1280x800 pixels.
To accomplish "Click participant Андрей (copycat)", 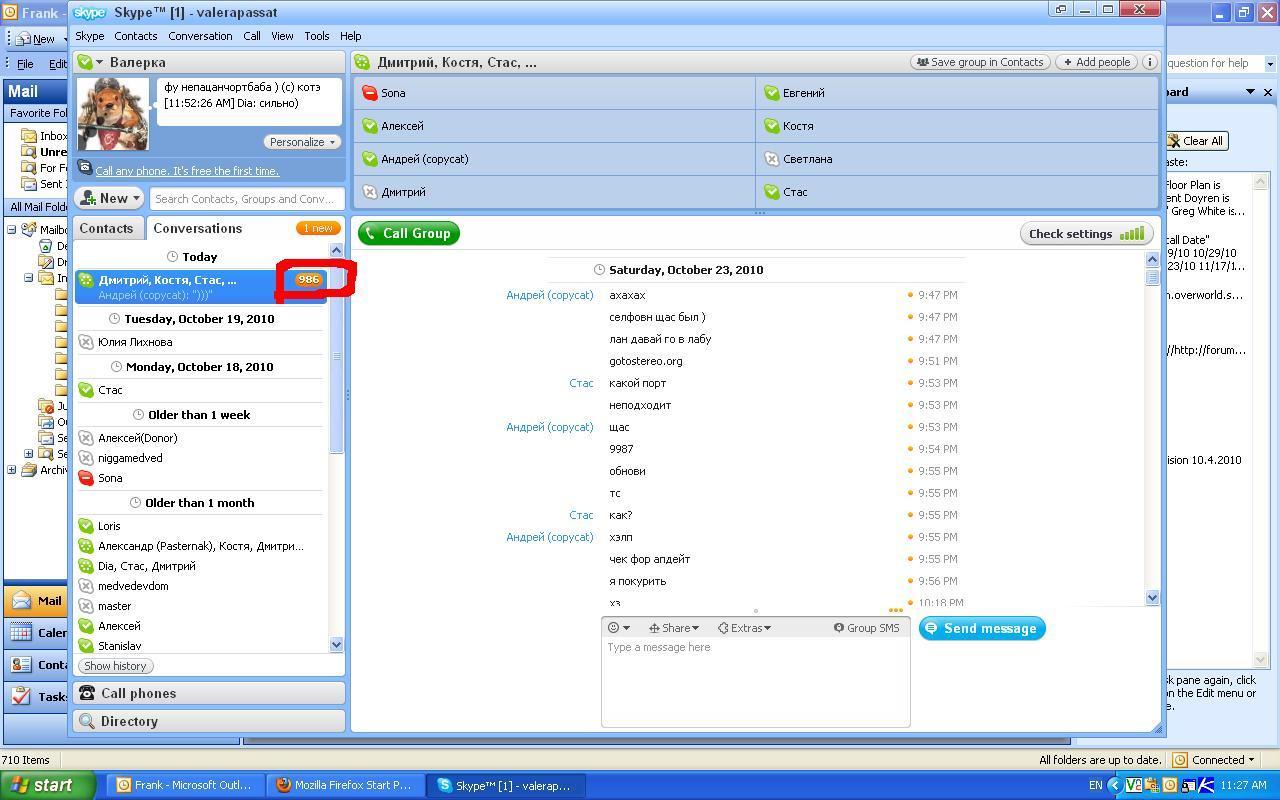I will 554,159.
